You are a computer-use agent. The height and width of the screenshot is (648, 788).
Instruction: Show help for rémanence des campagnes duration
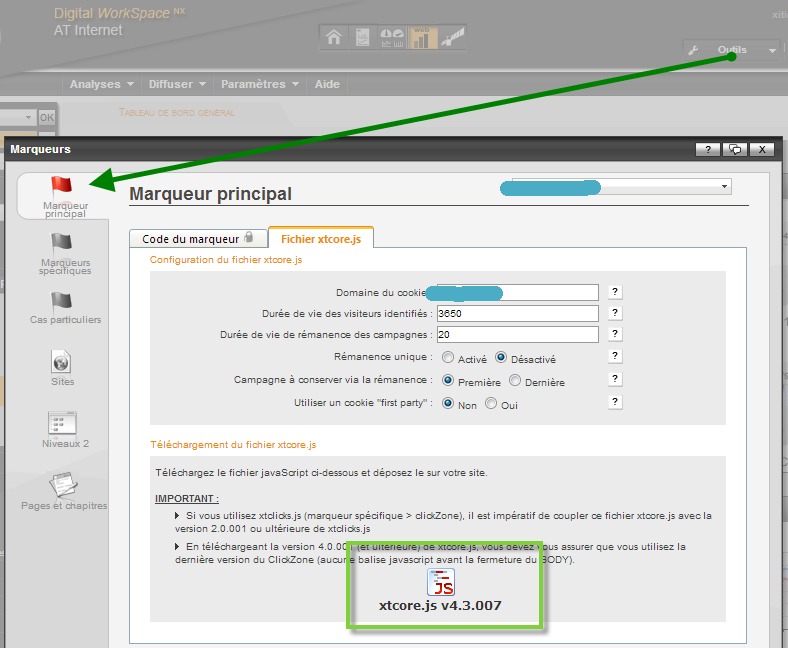[x=615, y=334]
